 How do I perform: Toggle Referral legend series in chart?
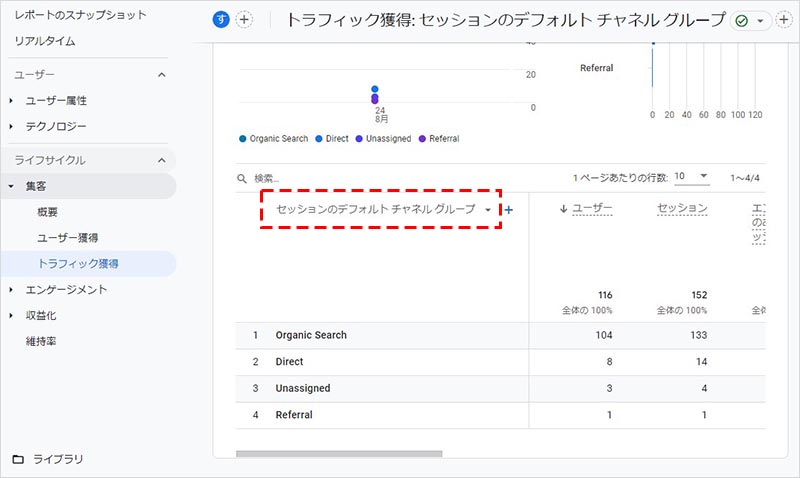438,139
